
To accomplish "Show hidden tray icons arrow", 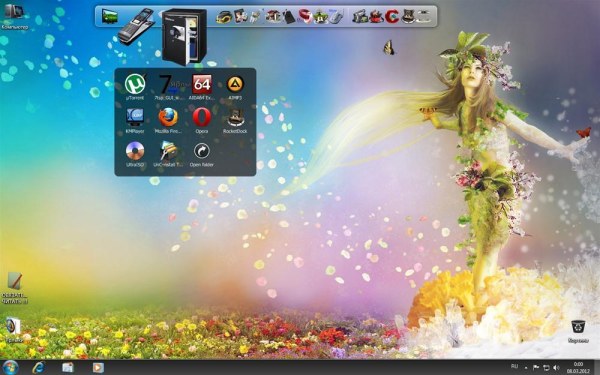I will point(526,368).
